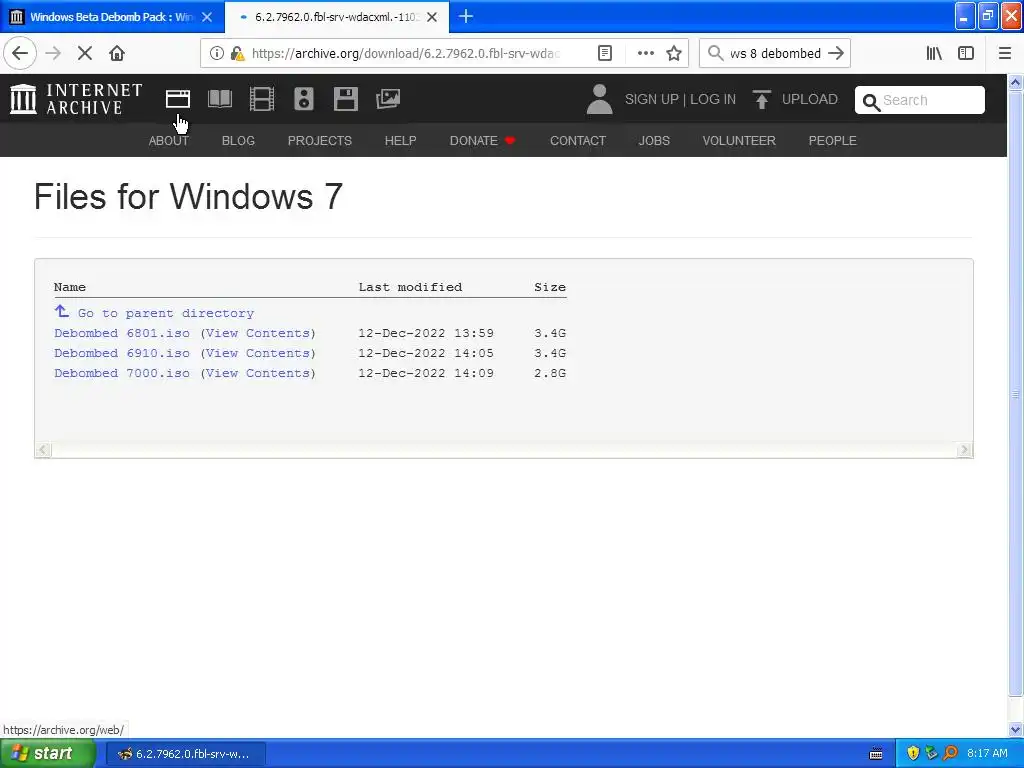Click the 8:17 AM taskbar clock
1024x768 pixels.
tap(987, 754)
